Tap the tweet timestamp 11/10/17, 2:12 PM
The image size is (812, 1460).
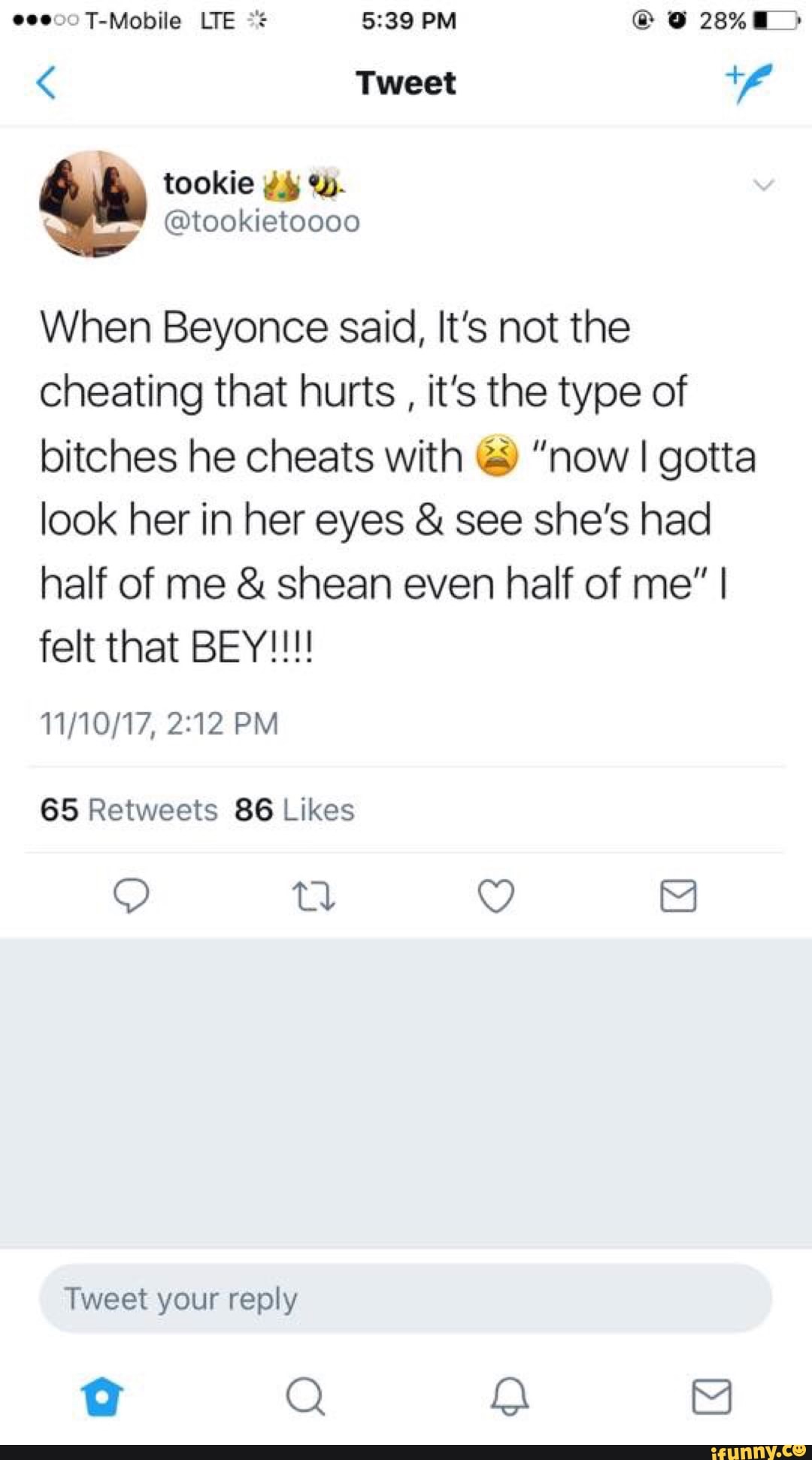[159, 724]
